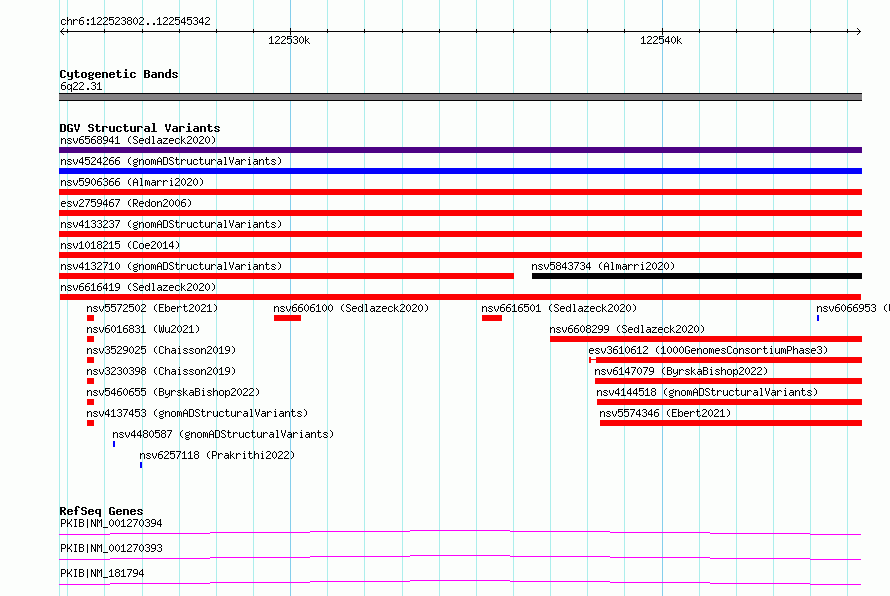Open the nsv6066953 variant label
This screenshot has height=596, width=890.
click(x=853, y=308)
